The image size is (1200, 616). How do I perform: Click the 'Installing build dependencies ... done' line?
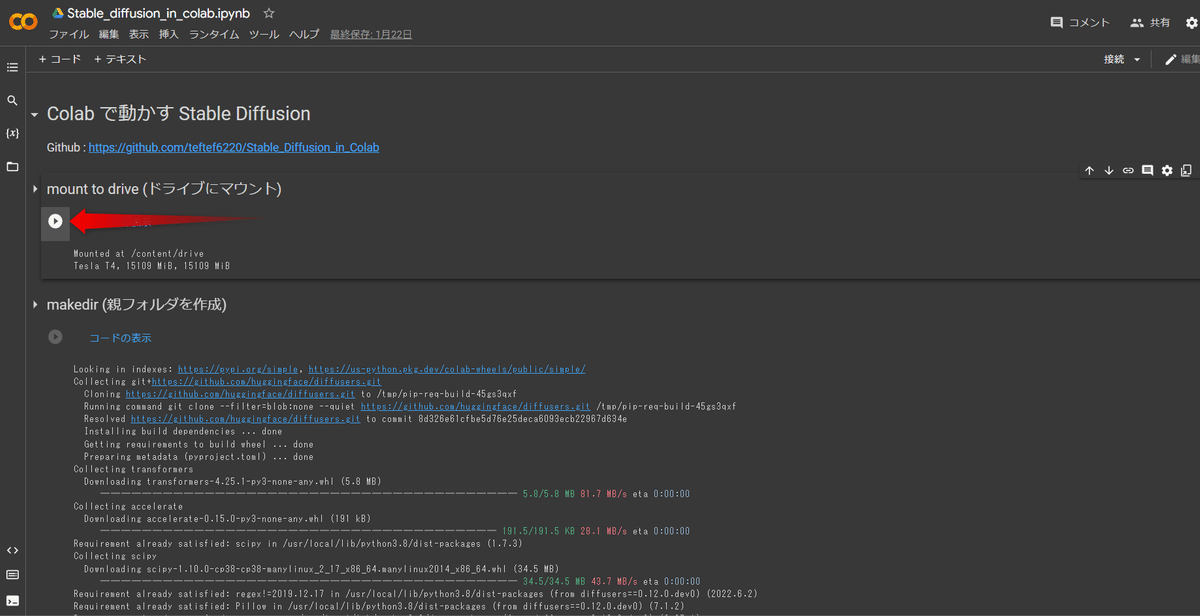tap(183, 432)
